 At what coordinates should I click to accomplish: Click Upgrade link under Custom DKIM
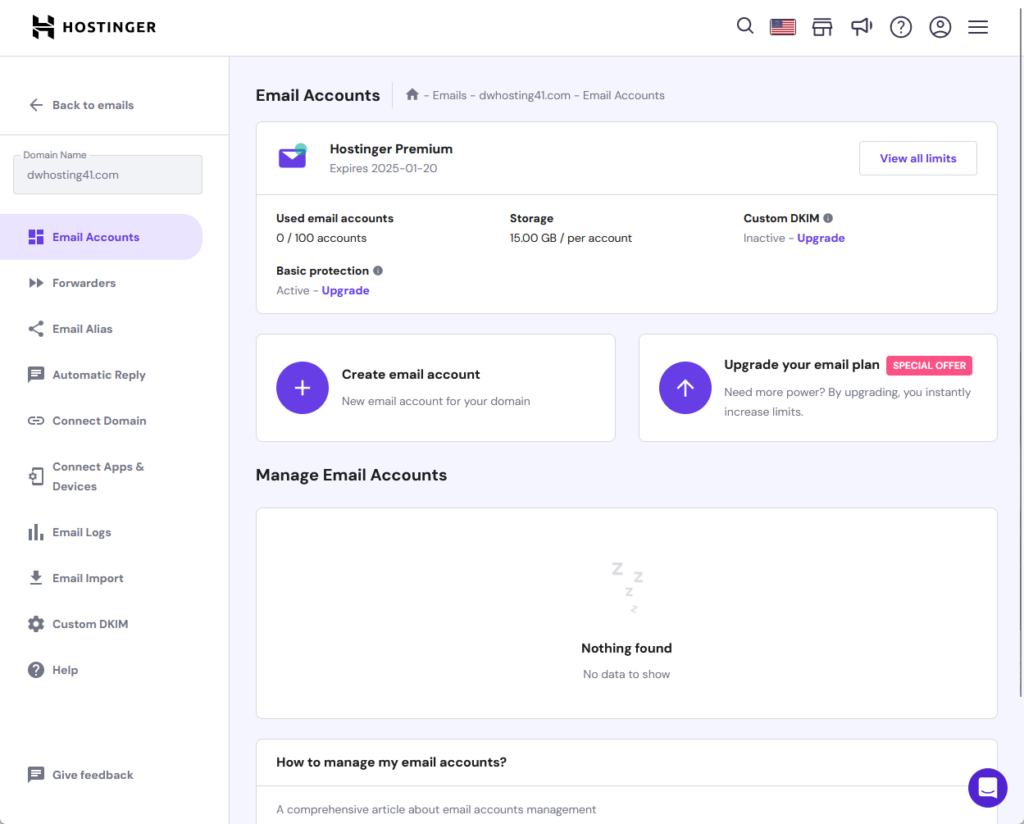(x=821, y=238)
